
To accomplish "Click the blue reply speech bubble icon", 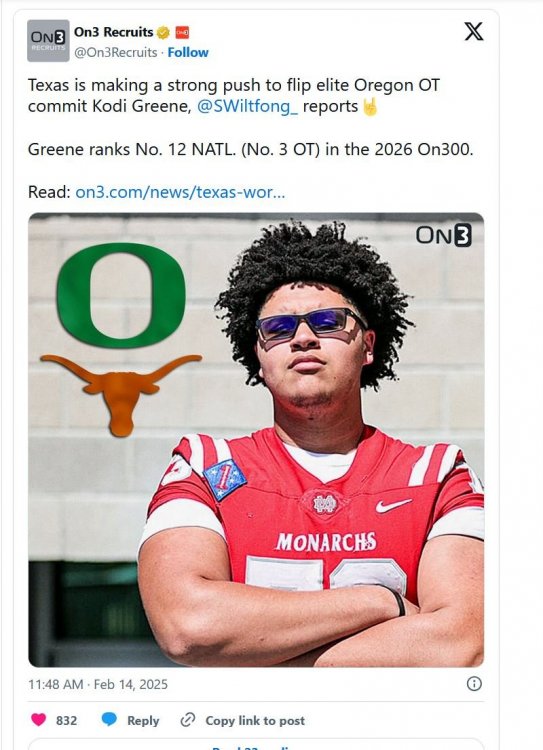I will 110,719.
